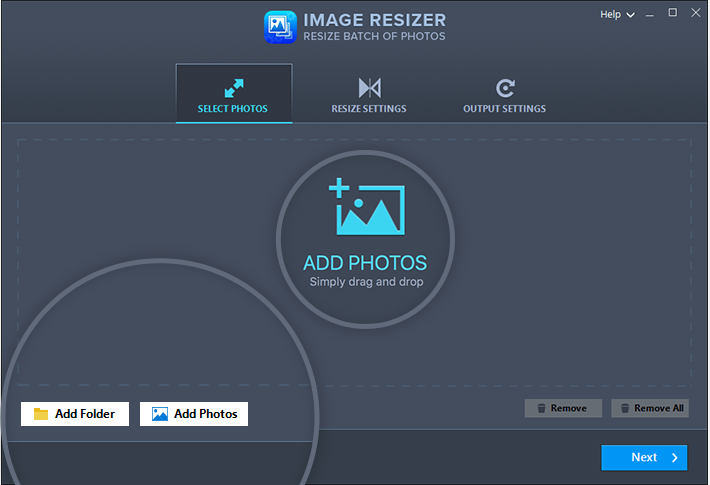Click the Output Settings refresh icon
This screenshot has width=710, height=485.
click(x=505, y=88)
